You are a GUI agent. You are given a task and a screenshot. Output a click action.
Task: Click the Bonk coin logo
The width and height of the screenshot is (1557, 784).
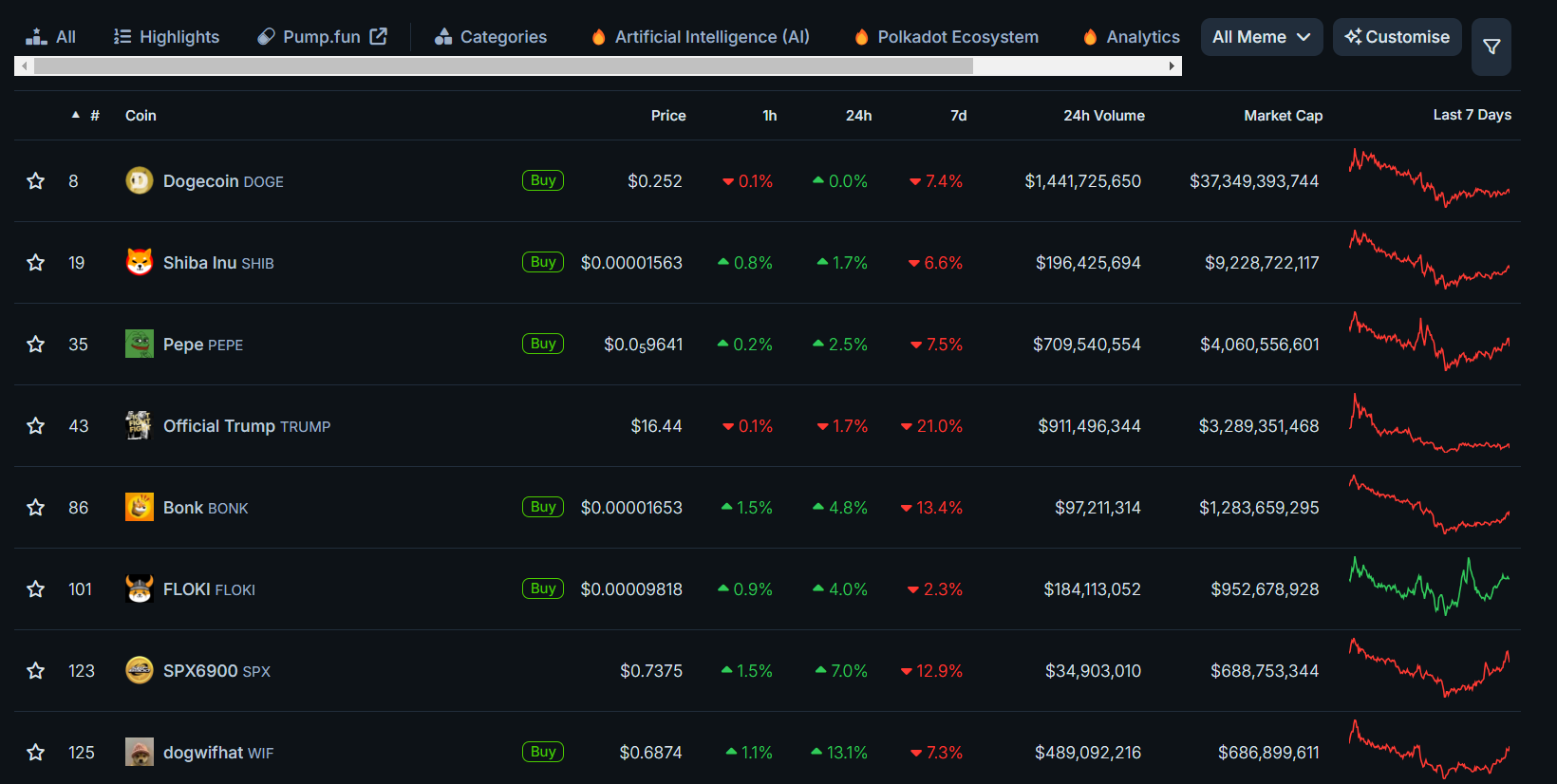[x=140, y=507]
